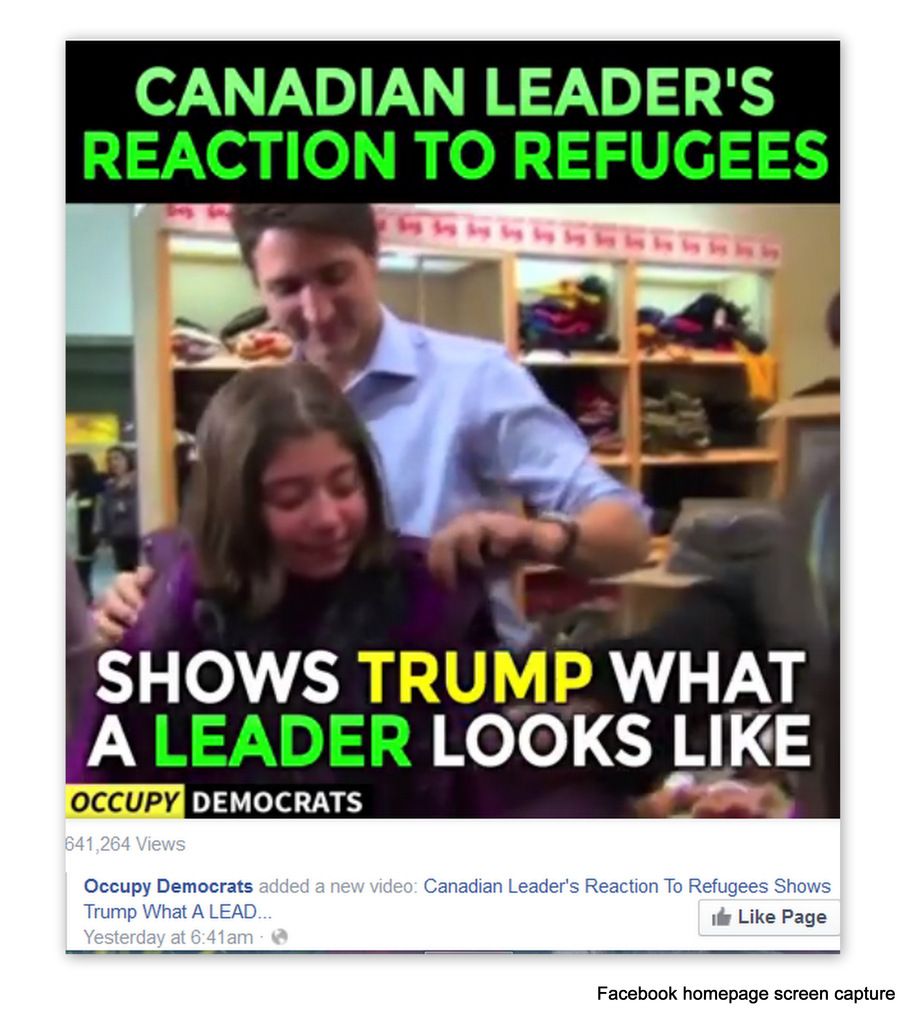This screenshot has width=917, height=1024.
Task: Click the globe public privacy icon
Action: pyautogui.click(x=280, y=937)
